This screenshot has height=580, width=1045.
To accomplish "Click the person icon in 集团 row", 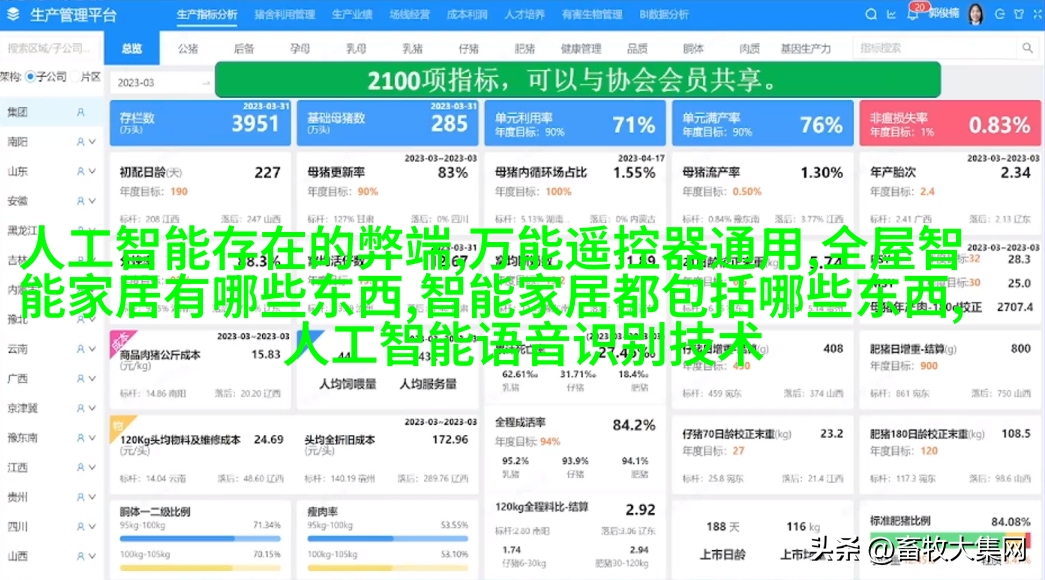I will pos(81,113).
